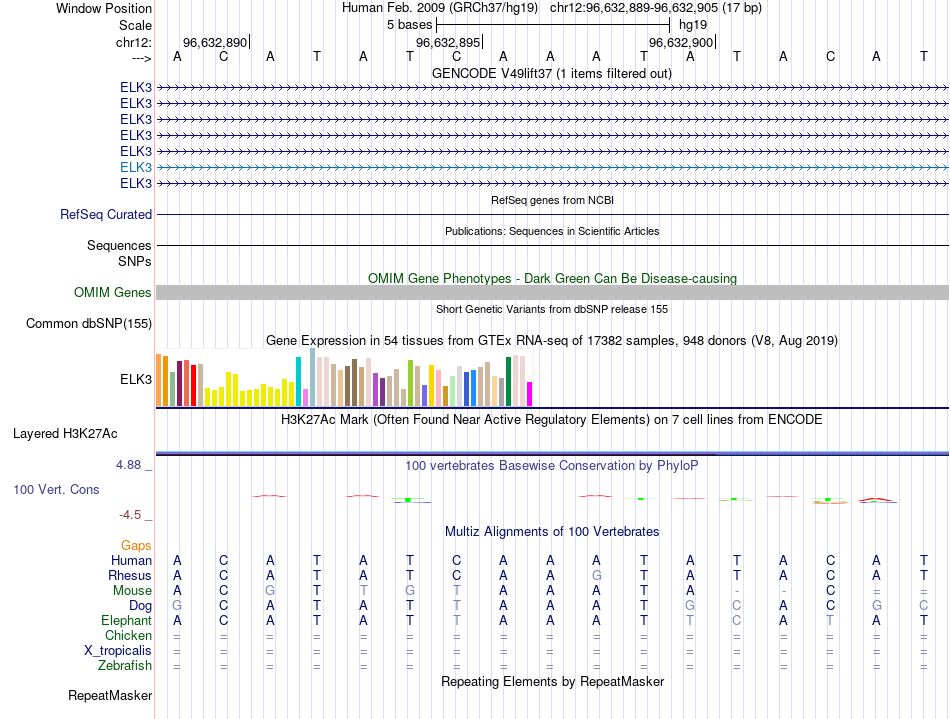Click the light blue ELK3 transcript label
This screenshot has height=719, width=950.
136,167
